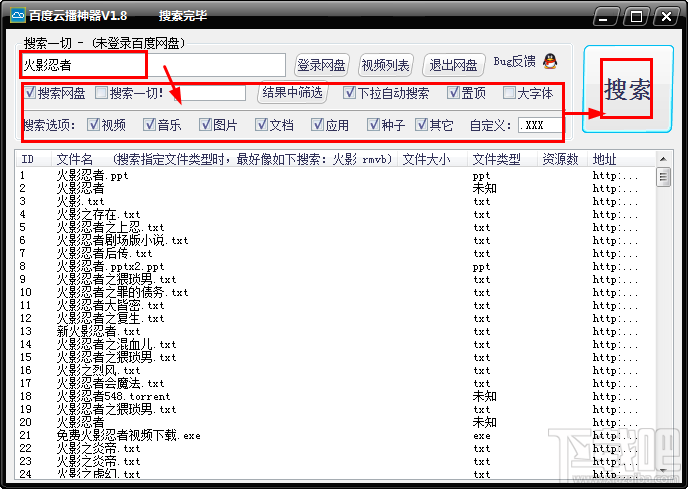Select row 火影之存在.txt
The width and height of the screenshot is (688, 489).
336,215
